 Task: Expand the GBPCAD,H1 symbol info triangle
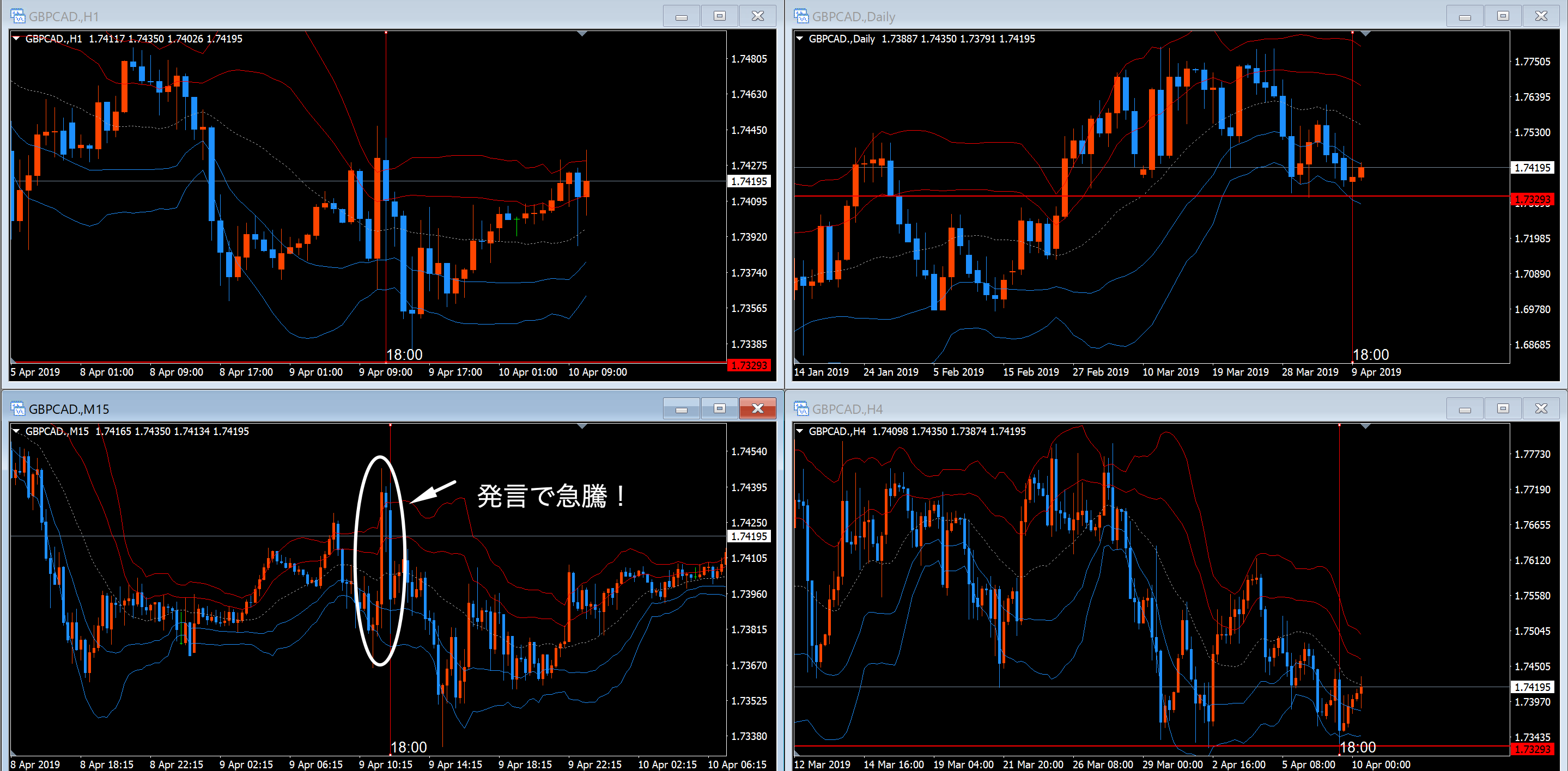pos(16,38)
